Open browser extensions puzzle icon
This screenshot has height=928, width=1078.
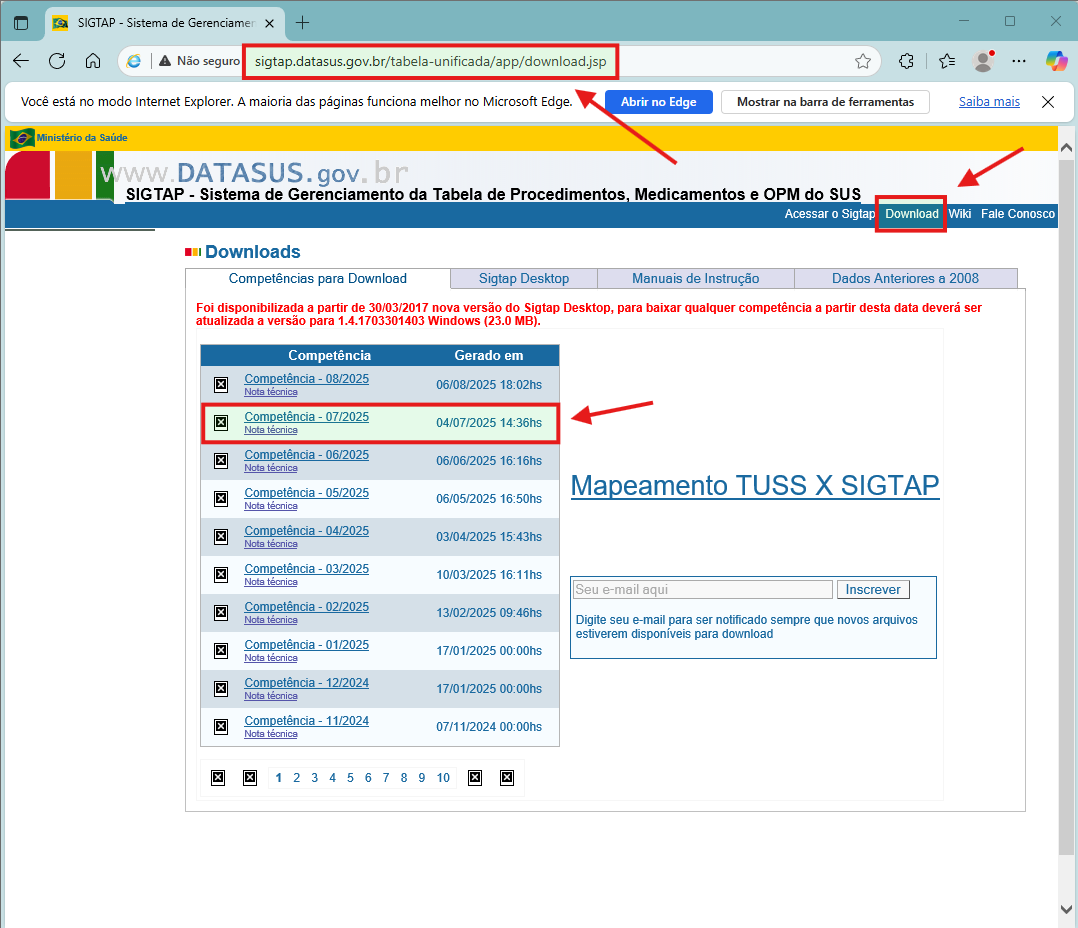(x=907, y=61)
